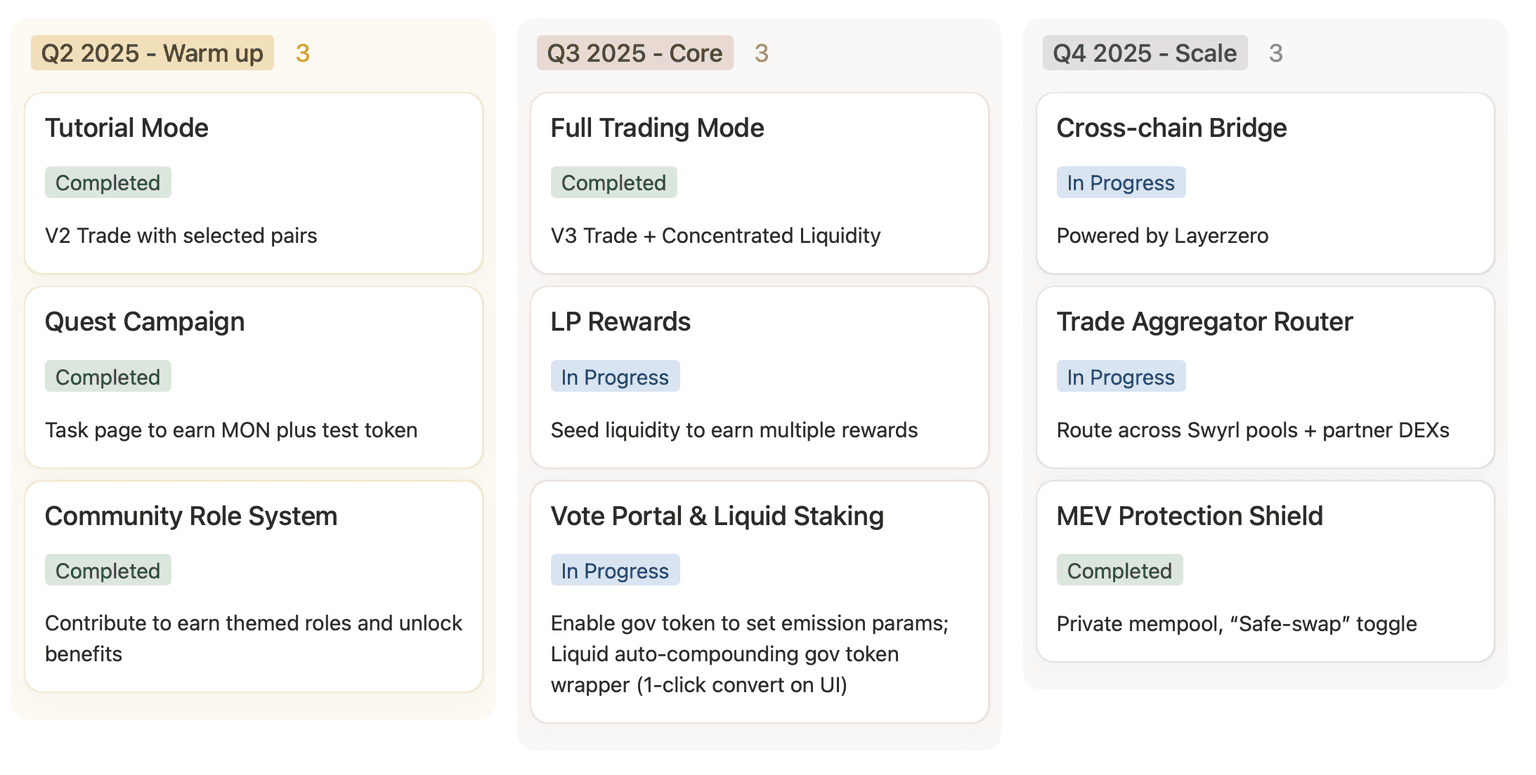Click the In Progress badge on Trade Aggregator Router
Screen dimensions: 1536x775
tap(1120, 376)
